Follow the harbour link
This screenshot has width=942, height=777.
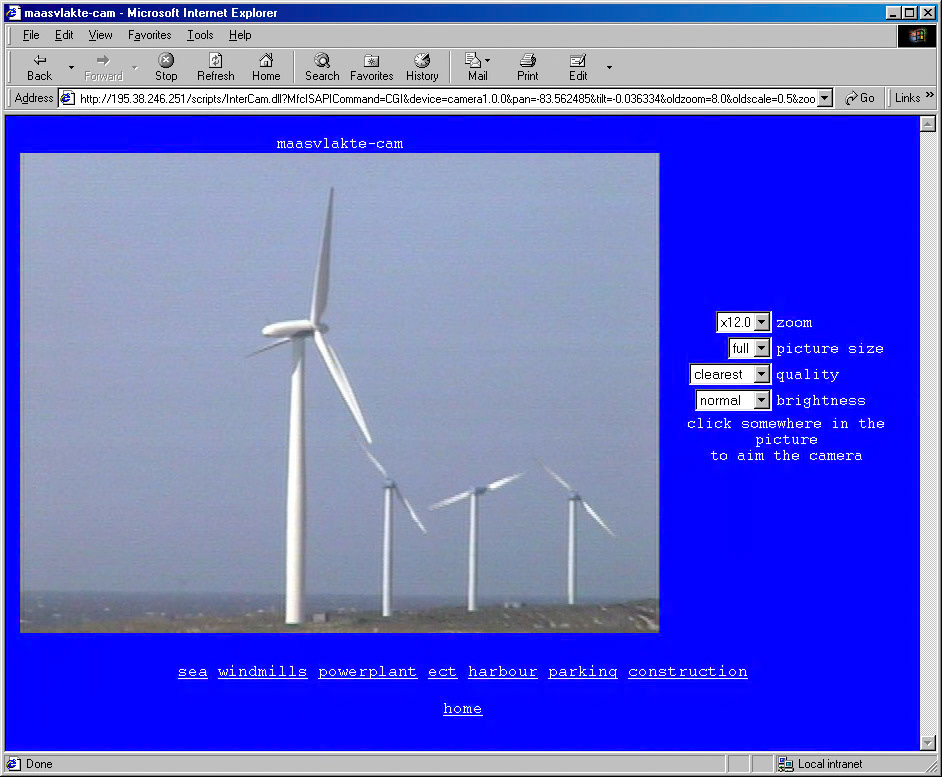pos(503,671)
